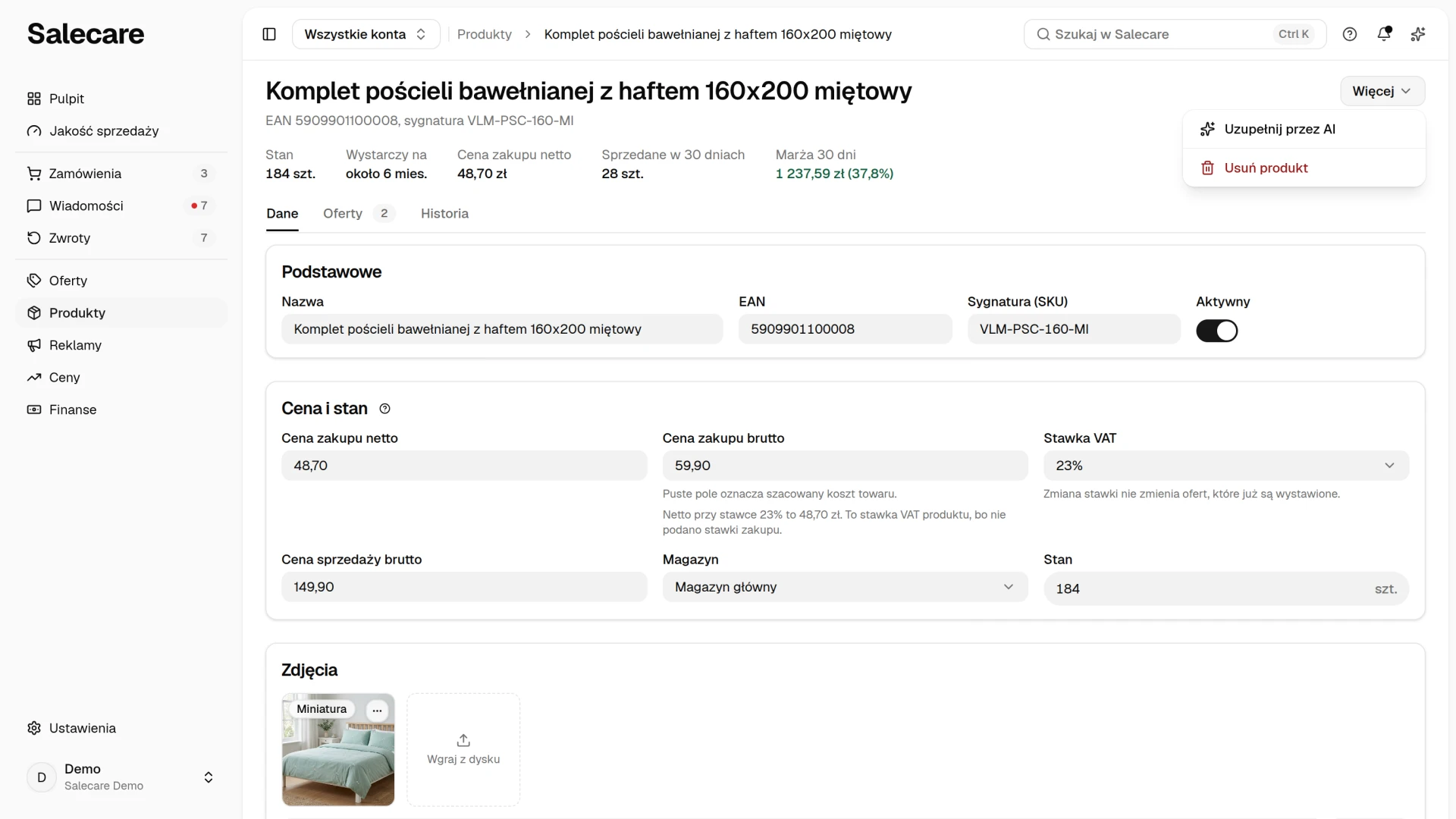Click the EAN field 5909901100008

(x=845, y=329)
